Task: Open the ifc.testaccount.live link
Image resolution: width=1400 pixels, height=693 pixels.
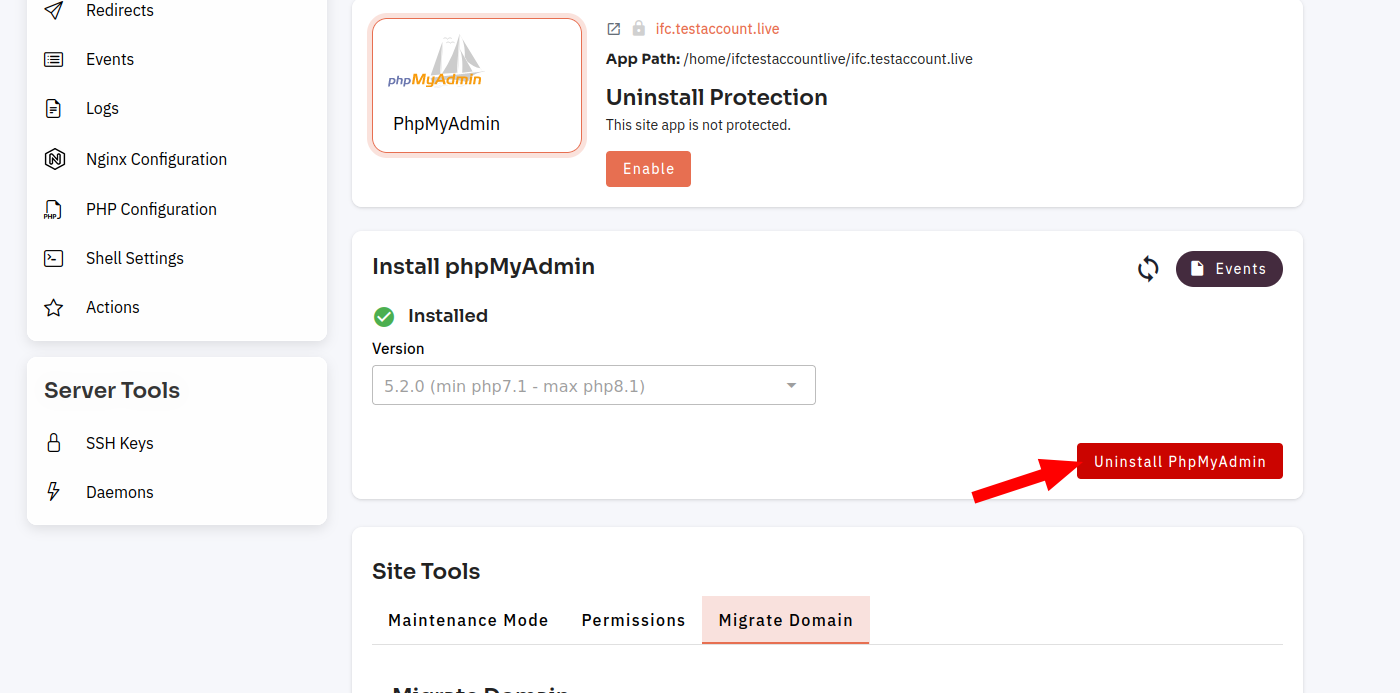Action: [717, 29]
